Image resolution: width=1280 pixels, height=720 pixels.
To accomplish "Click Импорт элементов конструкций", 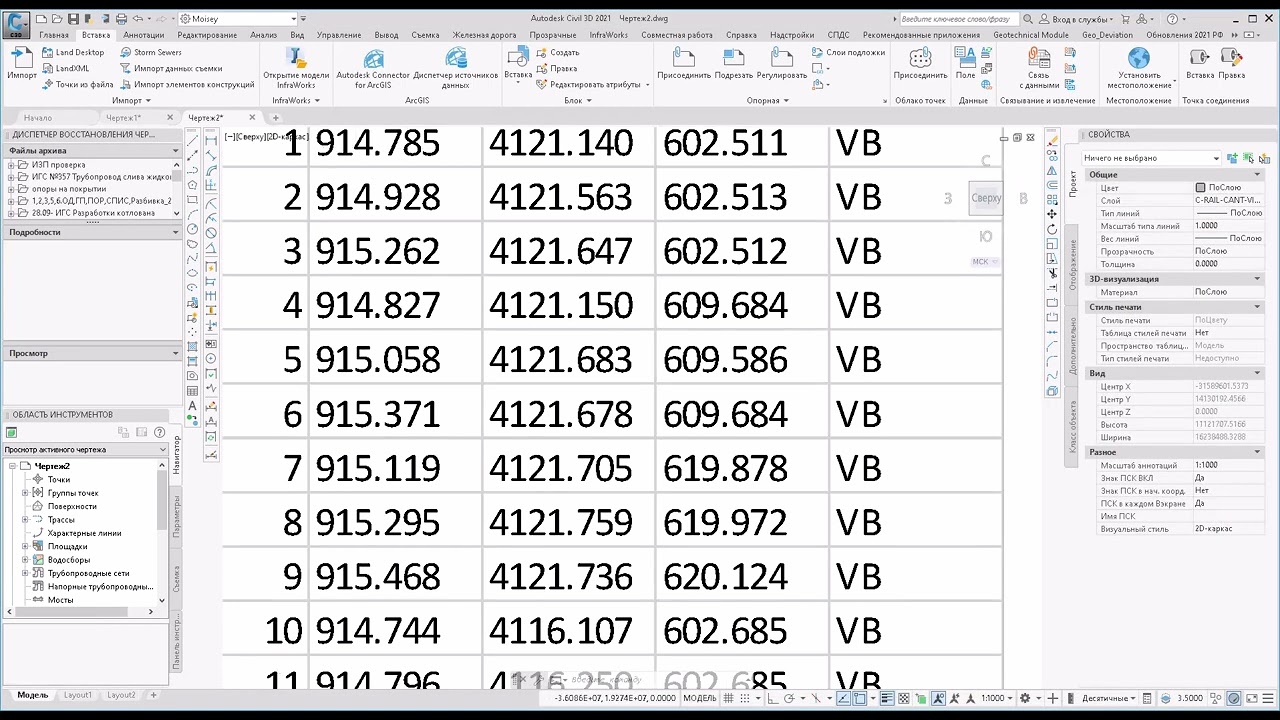I will click(x=186, y=84).
